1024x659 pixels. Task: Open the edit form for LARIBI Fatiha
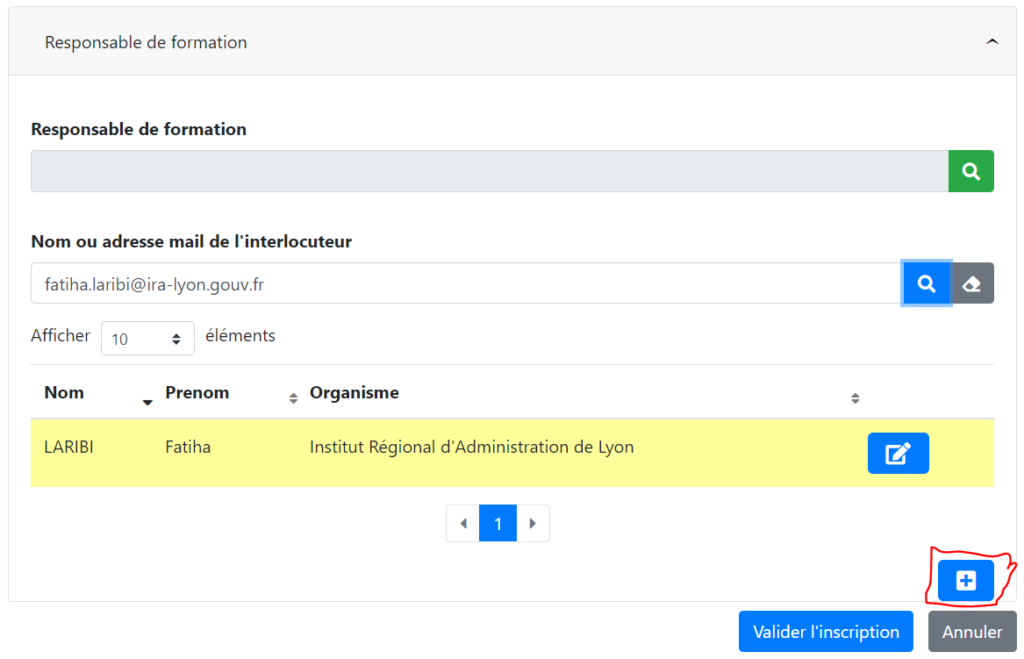pyautogui.click(x=897, y=453)
